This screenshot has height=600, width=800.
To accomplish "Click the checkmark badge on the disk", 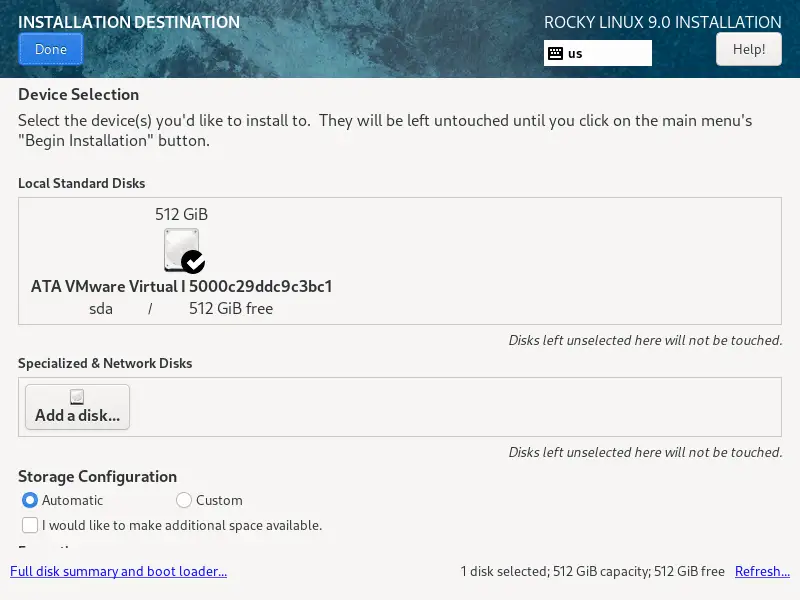I will pyautogui.click(x=193, y=262).
